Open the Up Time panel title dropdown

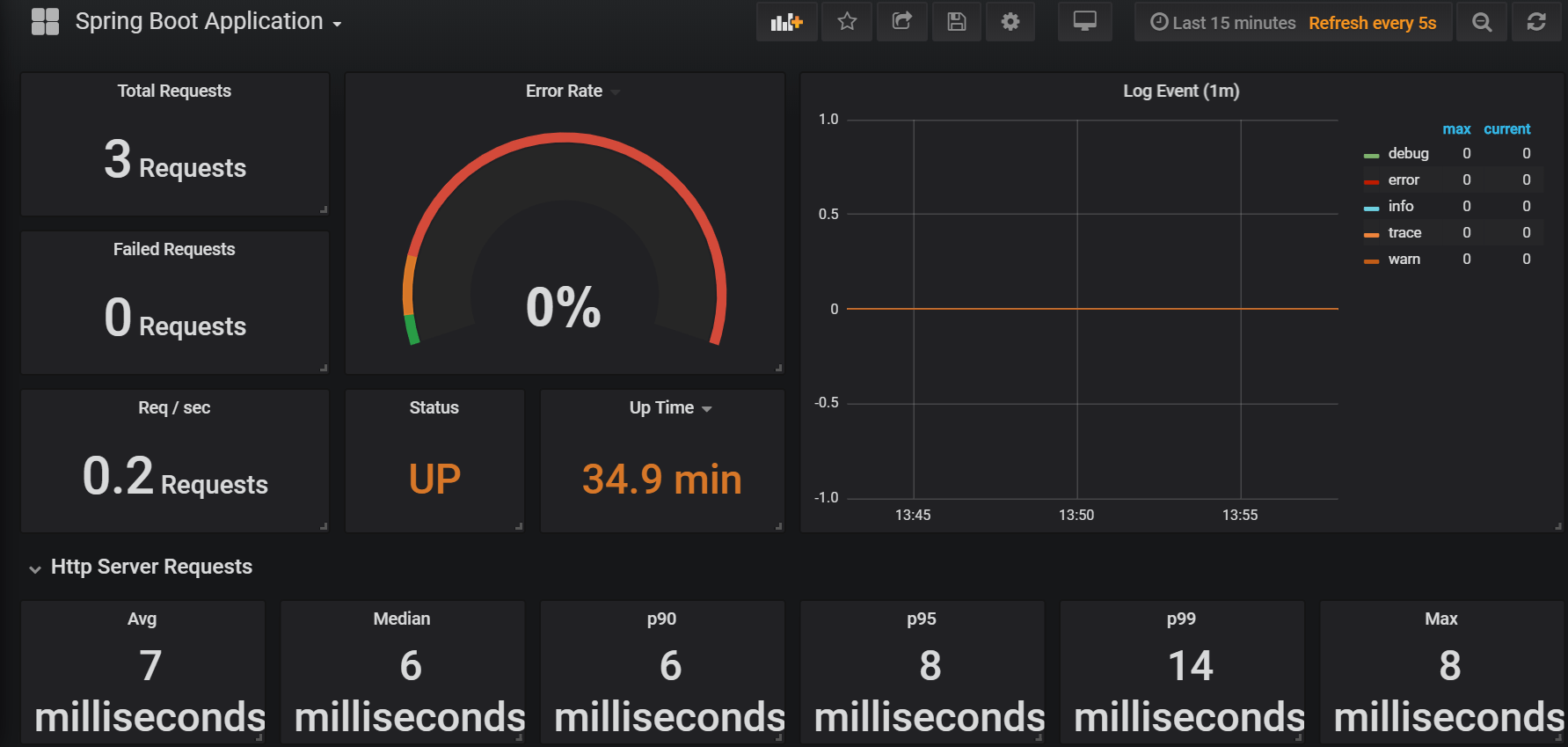[x=670, y=407]
